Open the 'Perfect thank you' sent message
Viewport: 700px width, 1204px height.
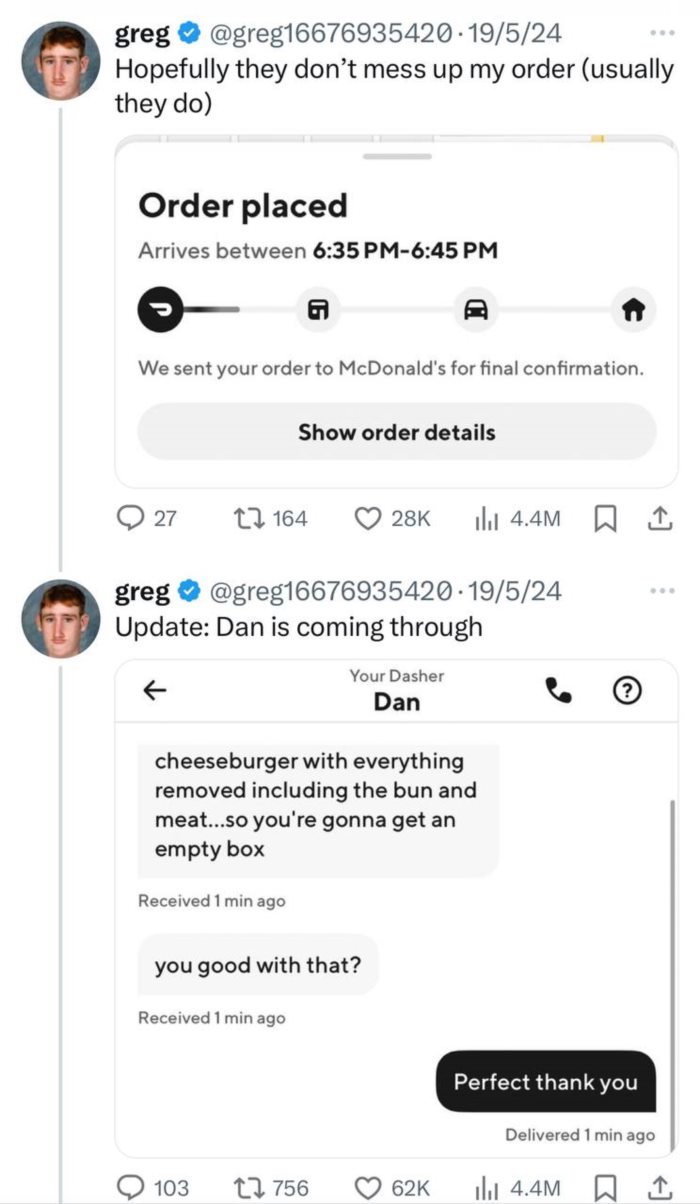(545, 1081)
